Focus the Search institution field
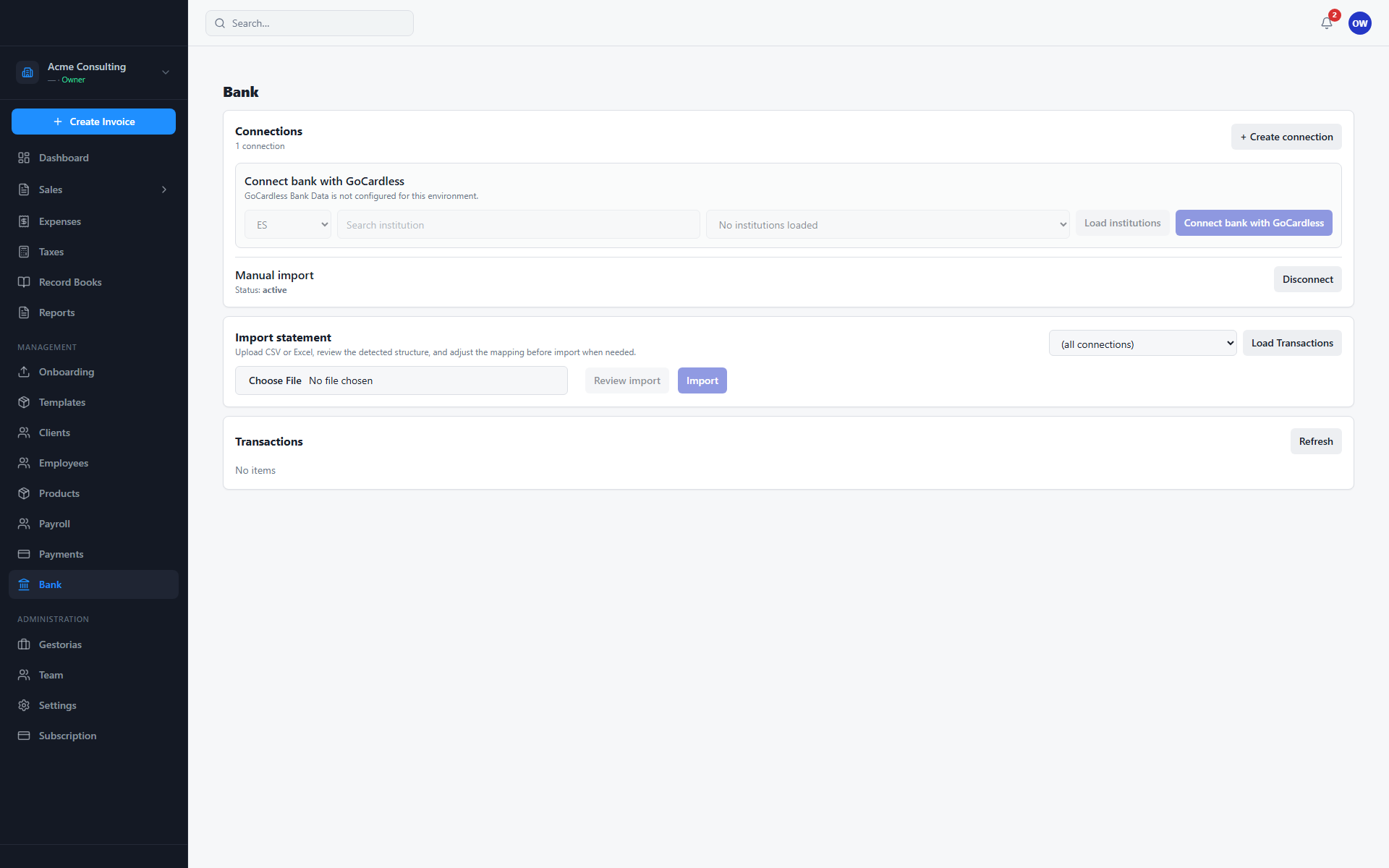This screenshot has height=868, width=1389. point(518,224)
